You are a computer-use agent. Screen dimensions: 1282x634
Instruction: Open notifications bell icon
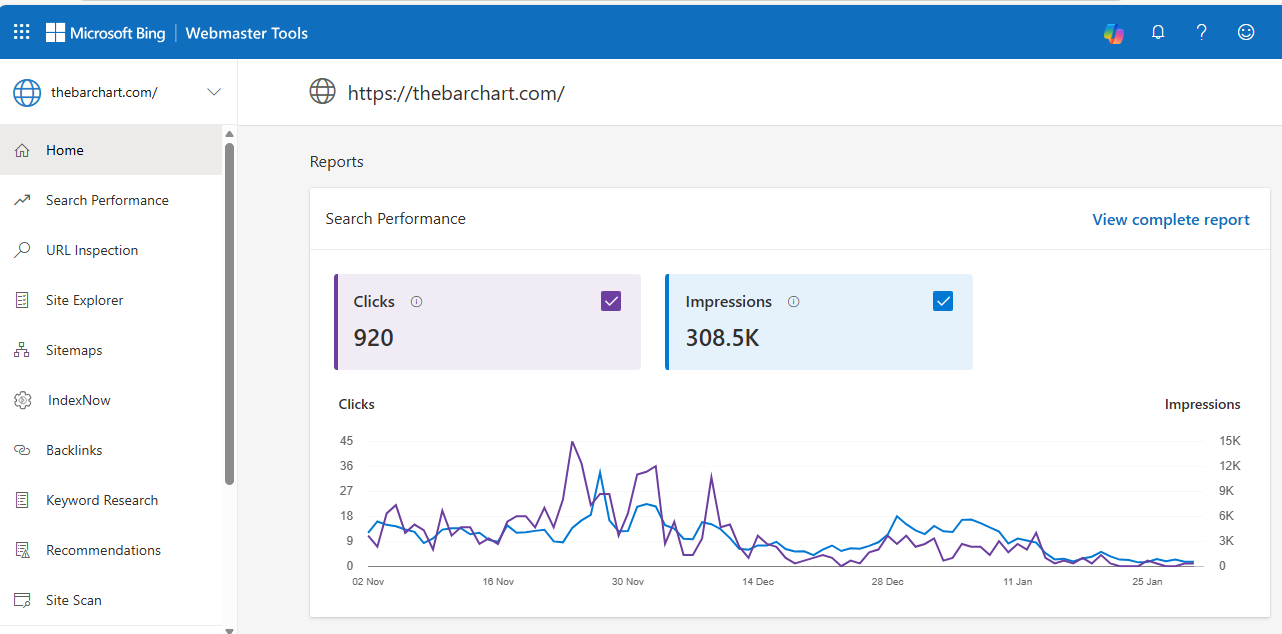[1158, 32]
